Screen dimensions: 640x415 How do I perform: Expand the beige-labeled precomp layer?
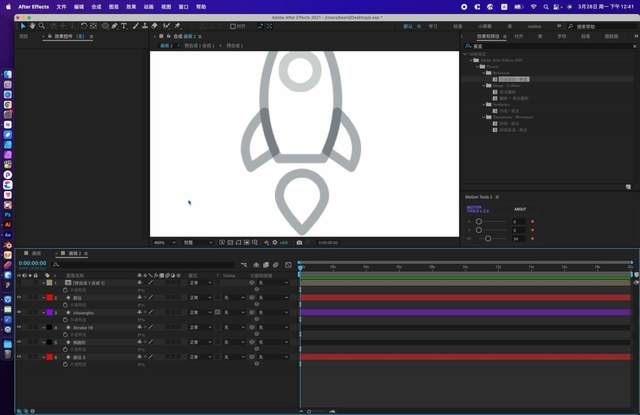(x=44, y=283)
